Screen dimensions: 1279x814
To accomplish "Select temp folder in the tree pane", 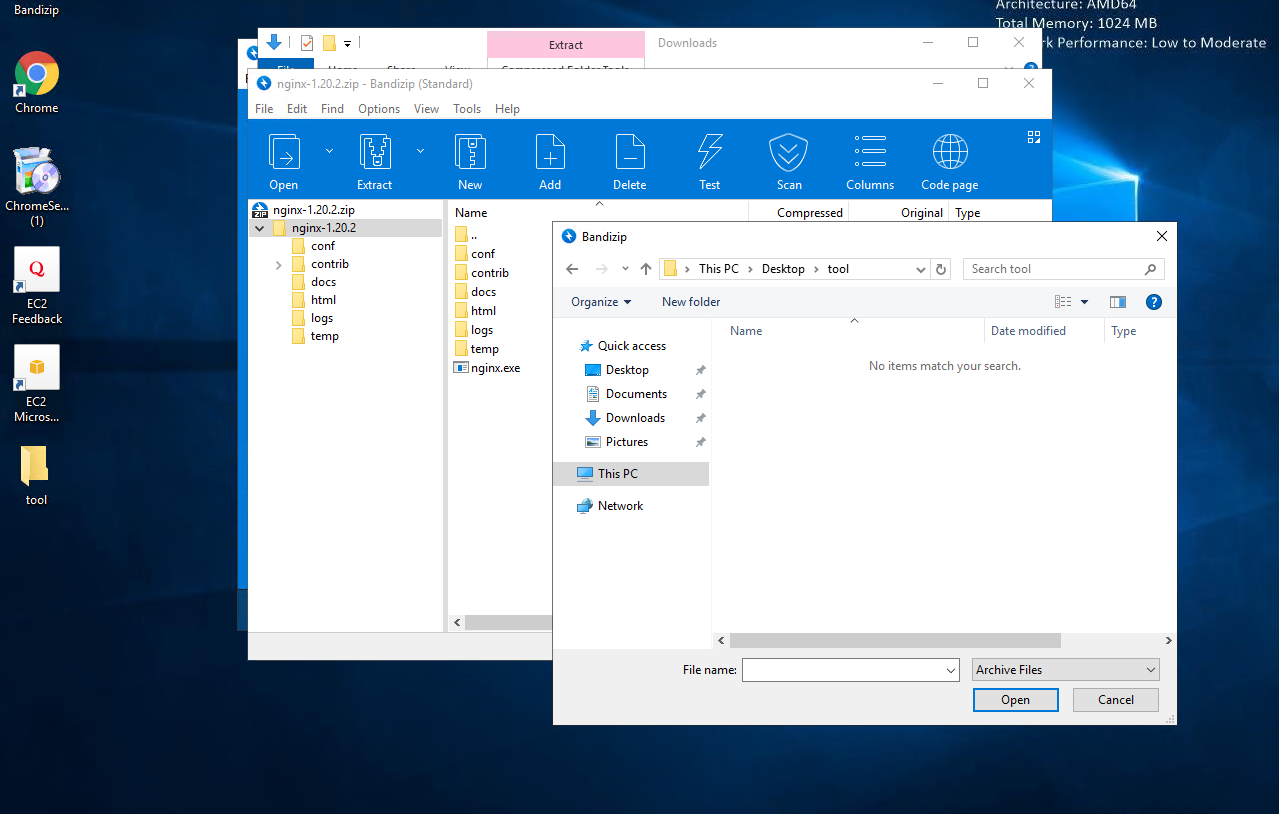I will tap(324, 336).
